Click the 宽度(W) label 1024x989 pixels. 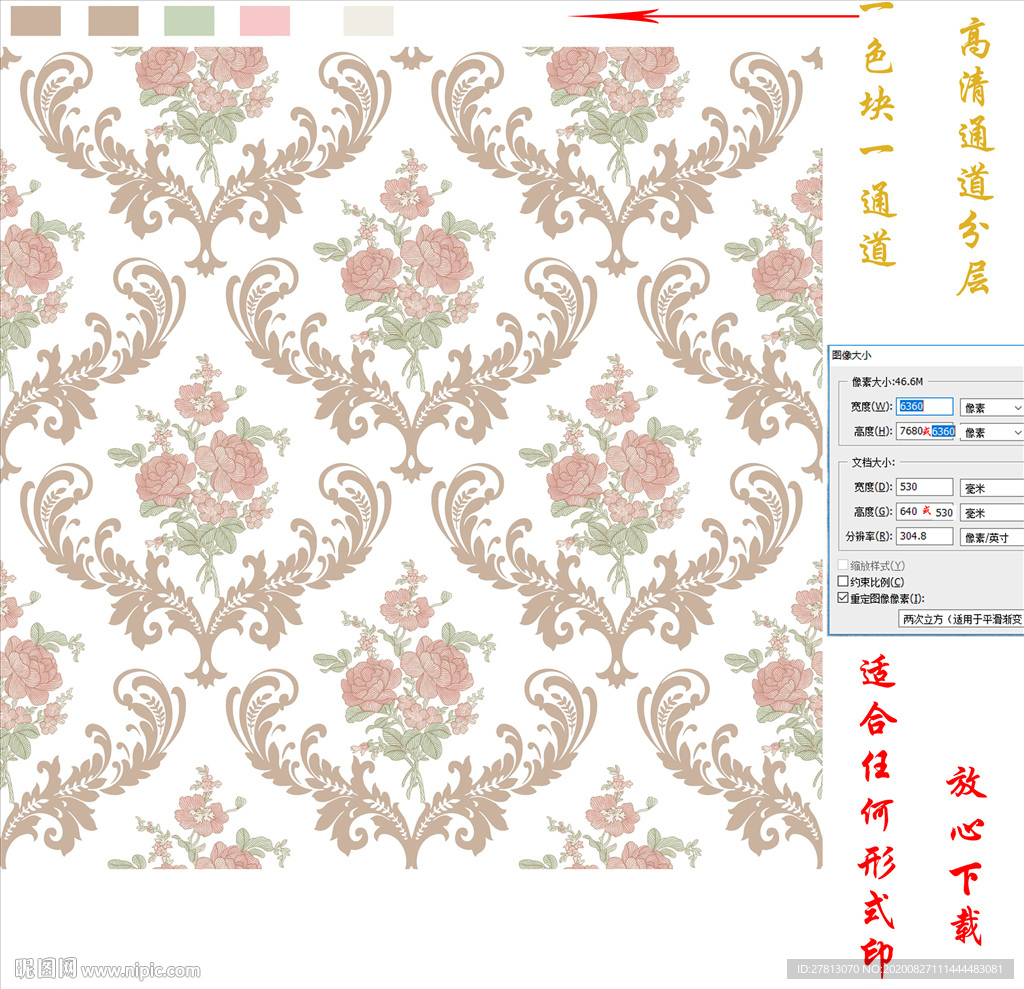pos(871,406)
